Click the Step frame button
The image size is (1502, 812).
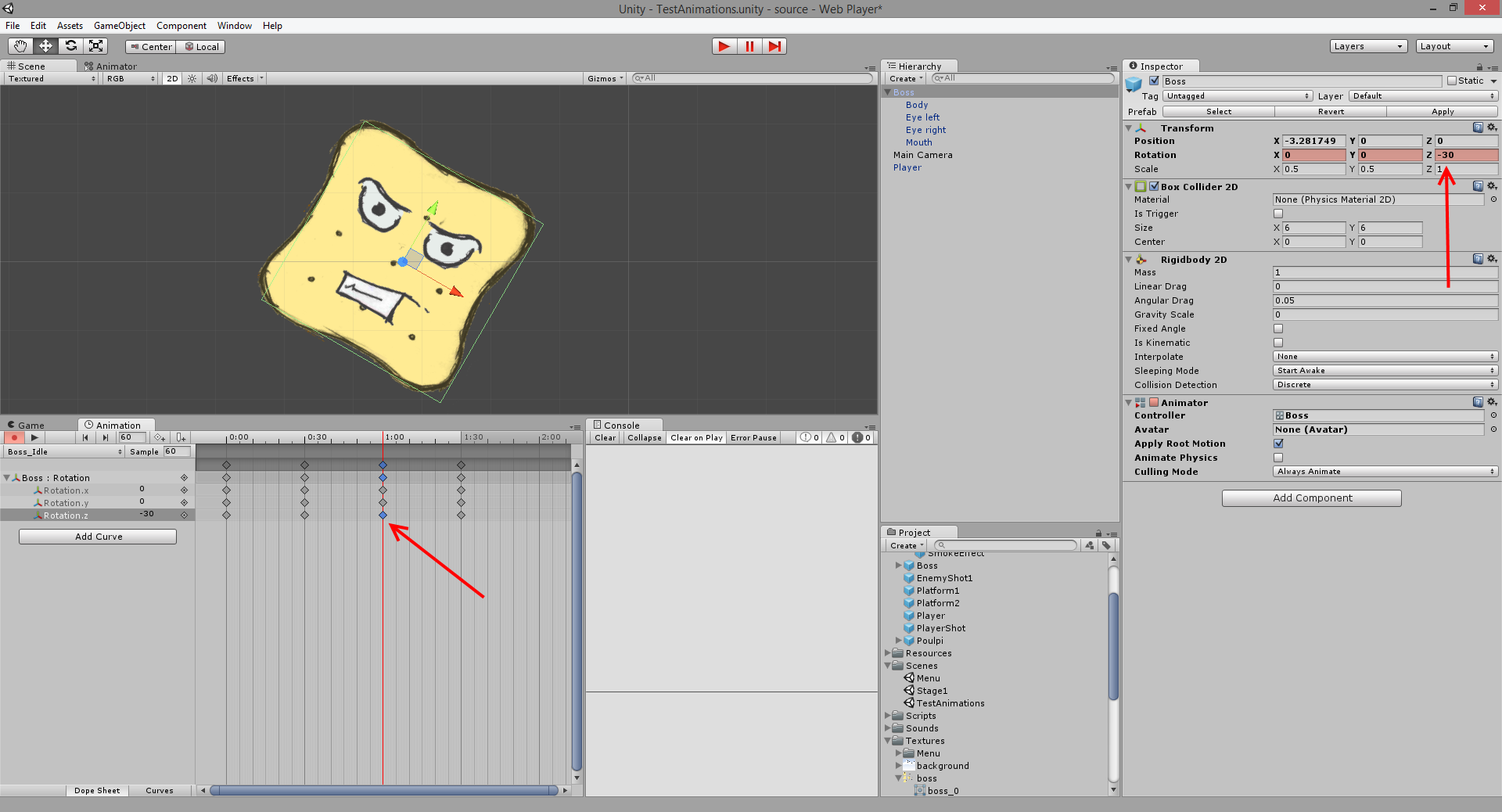click(x=774, y=46)
